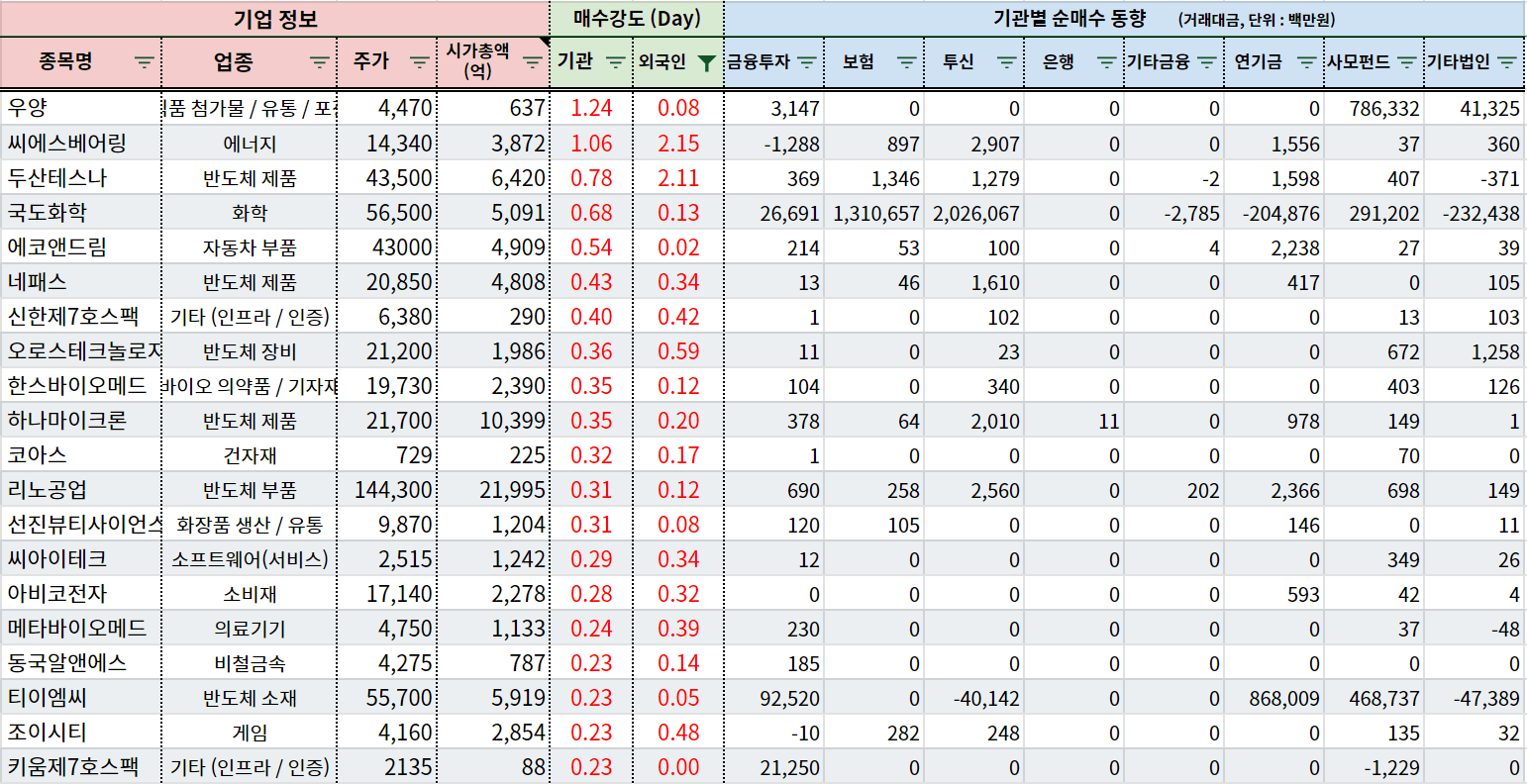Select the -1,229 private fund cell

pyautogui.click(x=1374, y=766)
